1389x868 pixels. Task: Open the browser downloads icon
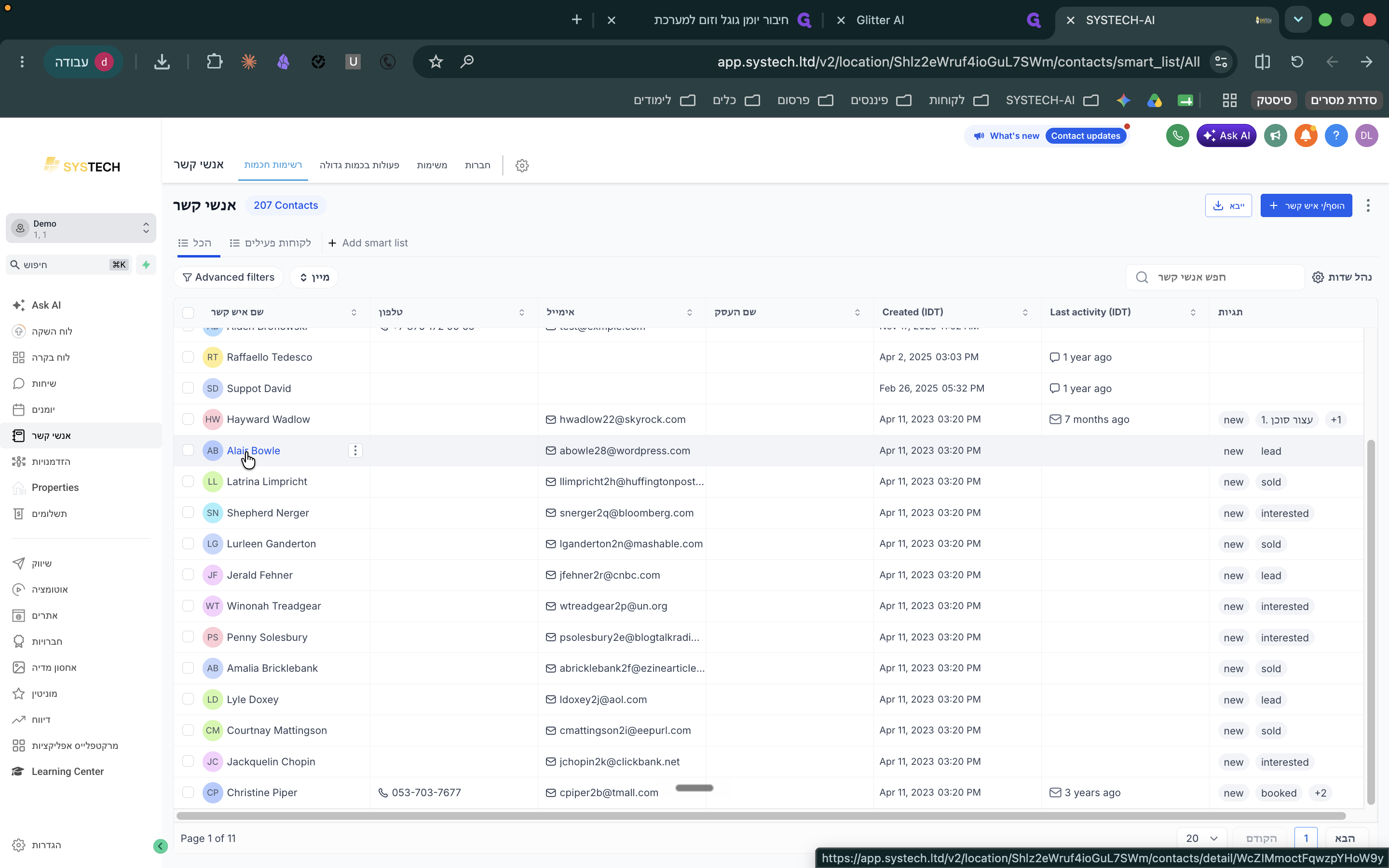pyautogui.click(x=162, y=61)
